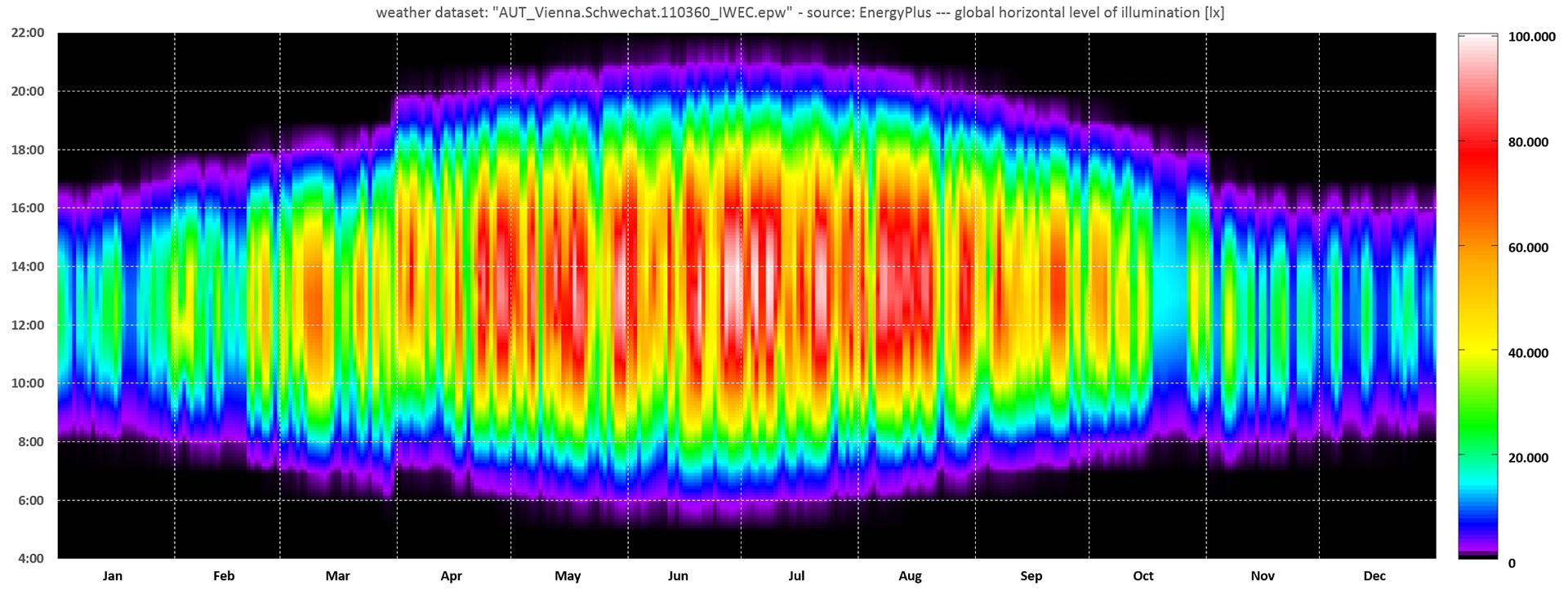Click the chart title text at top
1568x595 pixels.
coord(800,12)
